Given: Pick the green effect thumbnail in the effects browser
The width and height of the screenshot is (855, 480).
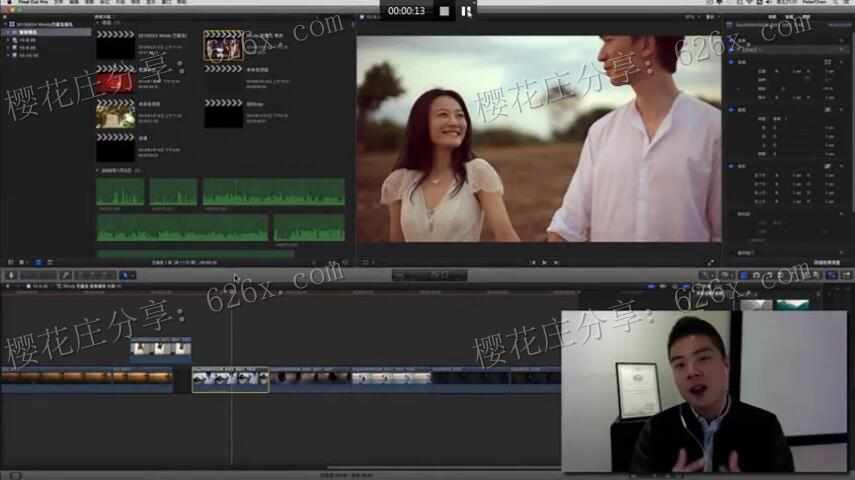Looking at the screenshot, I should click(x=792, y=304).
